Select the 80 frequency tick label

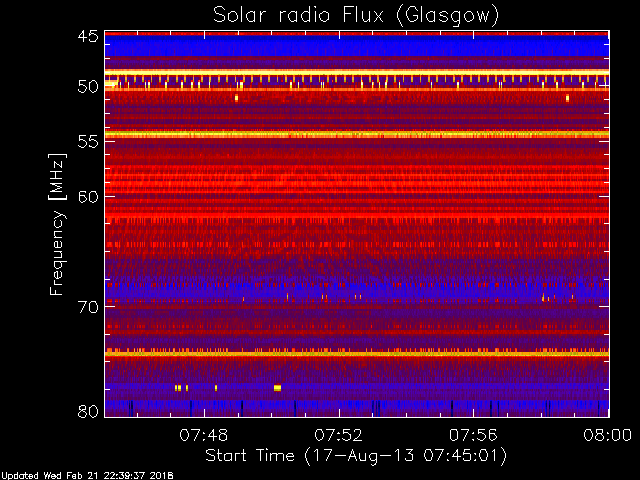point(88,411)
